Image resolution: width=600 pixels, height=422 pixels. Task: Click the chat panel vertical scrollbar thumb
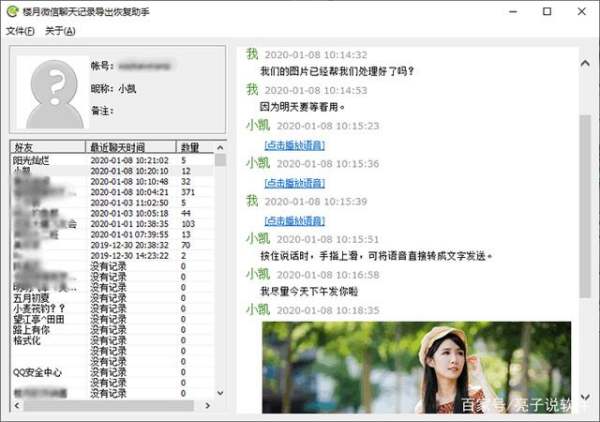[585, 206]
